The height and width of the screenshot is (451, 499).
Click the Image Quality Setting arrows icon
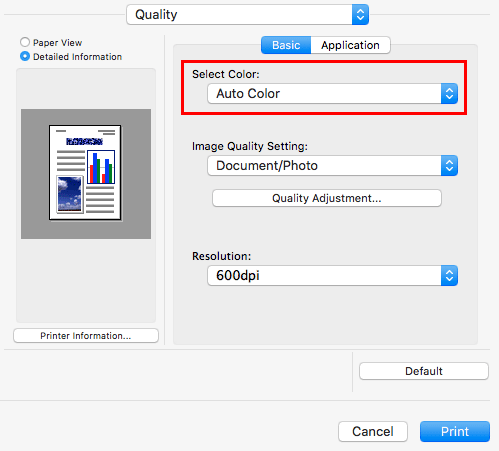(x=449, y=166)
